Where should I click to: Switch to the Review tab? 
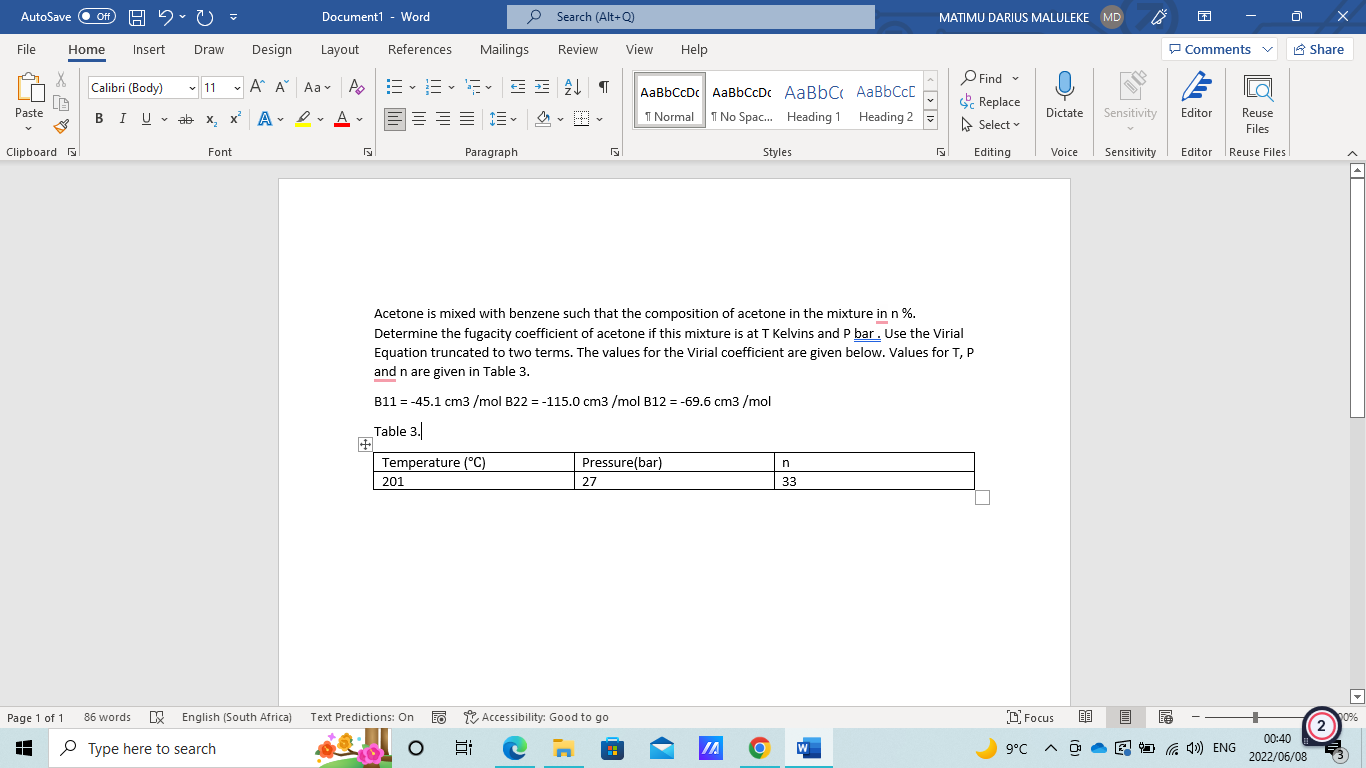(x=578, y=49)
